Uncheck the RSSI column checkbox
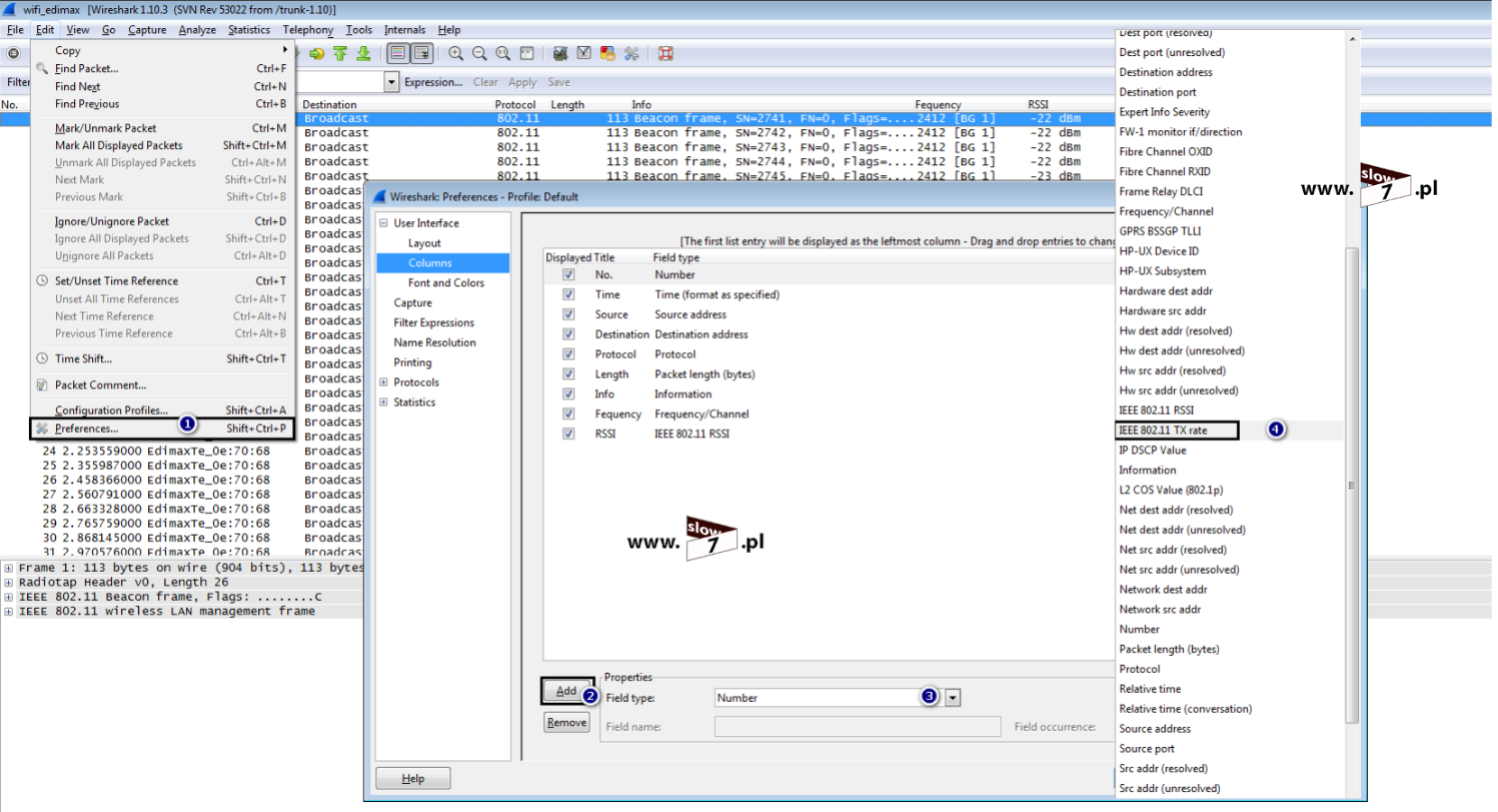Viewport: 1498px width, 812px height. coord(569,433)
